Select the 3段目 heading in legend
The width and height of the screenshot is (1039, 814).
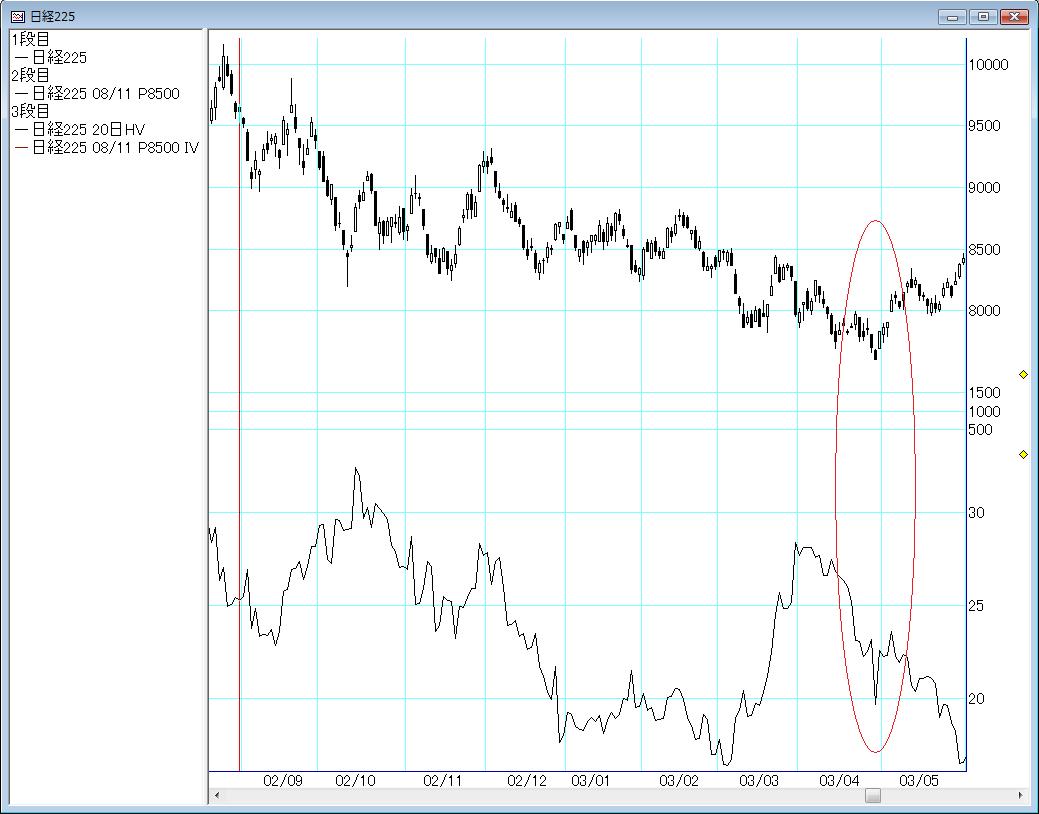(30, 112)
